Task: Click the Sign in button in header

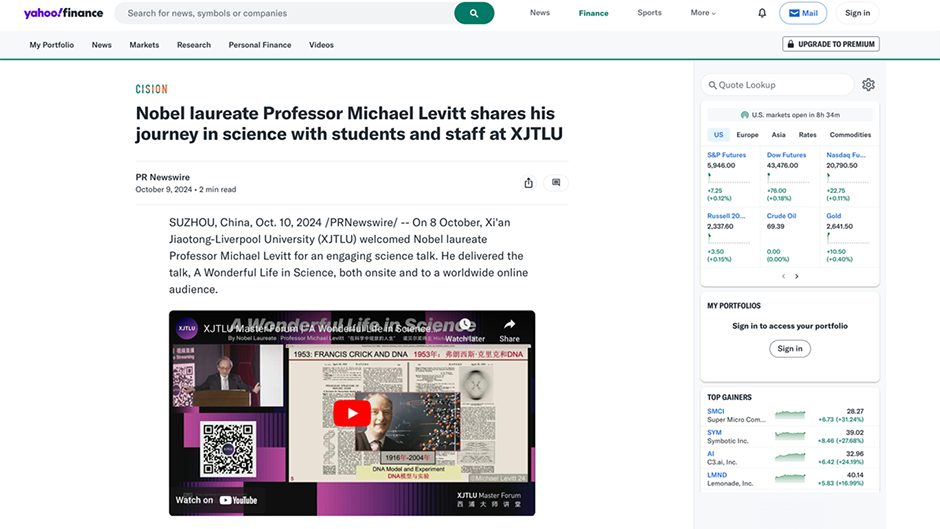Action: click(857, 13)
